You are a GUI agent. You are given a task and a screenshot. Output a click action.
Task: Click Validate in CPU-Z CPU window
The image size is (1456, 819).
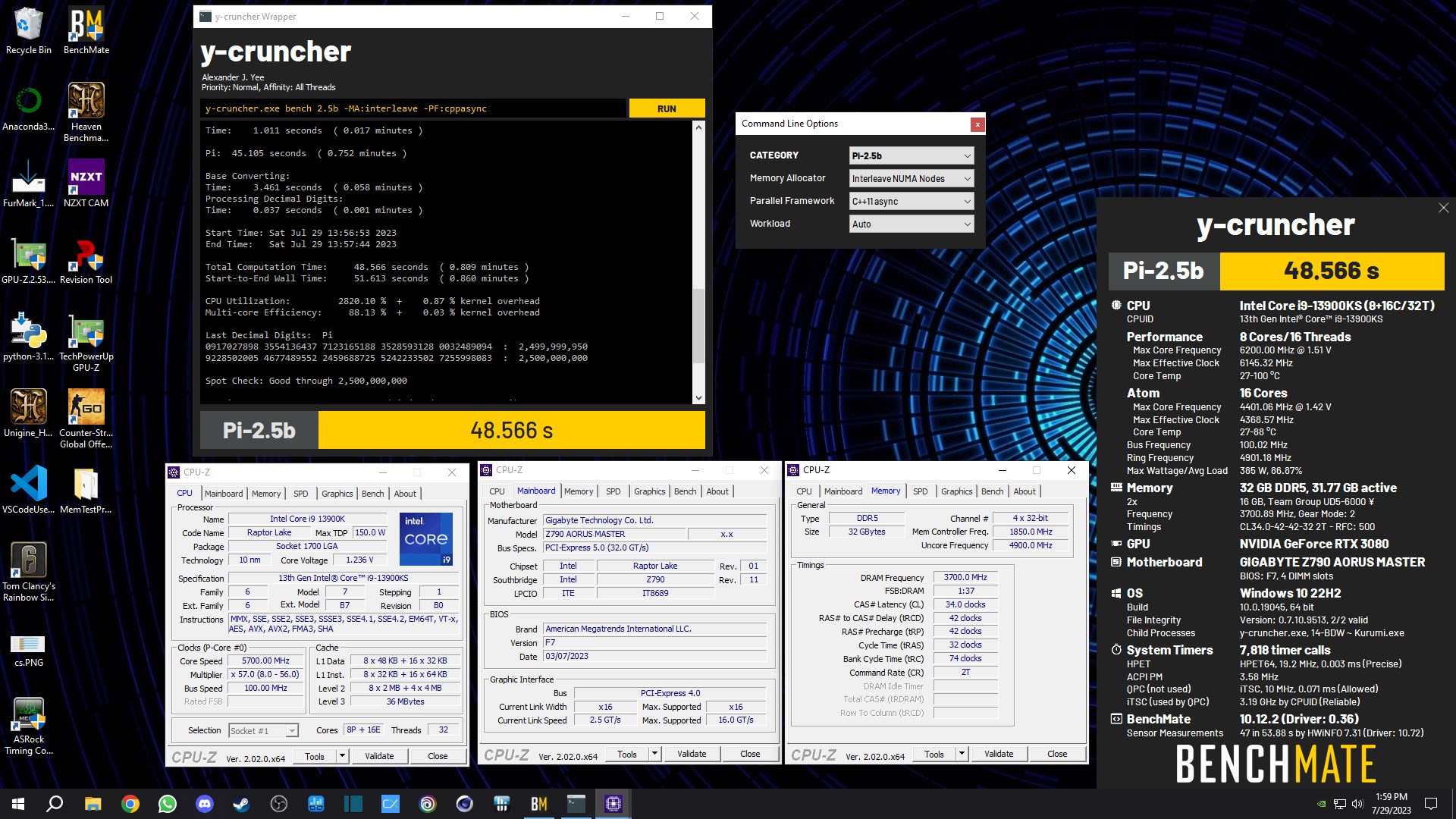(379, 756)
